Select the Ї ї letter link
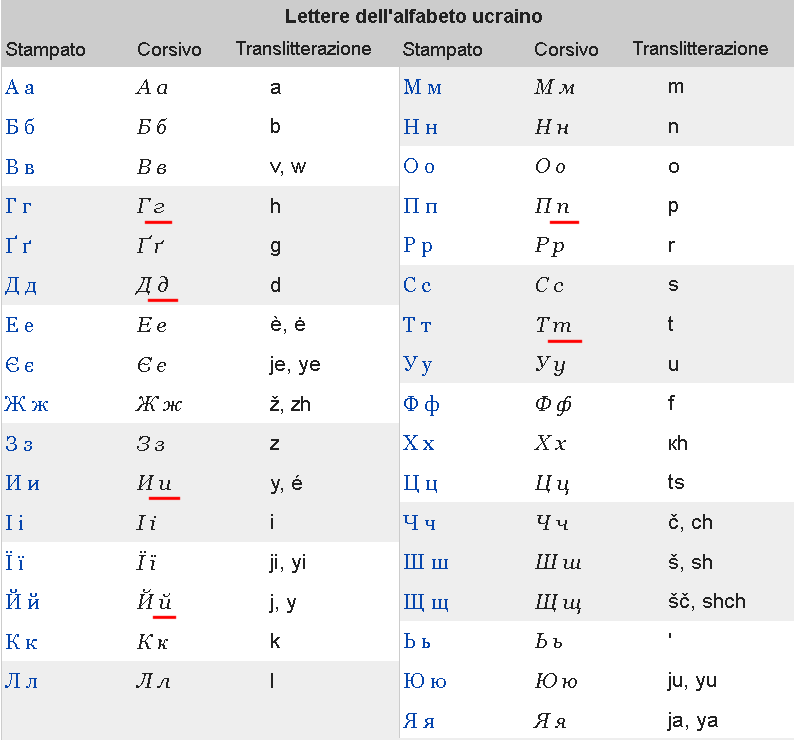 point(16,563)
